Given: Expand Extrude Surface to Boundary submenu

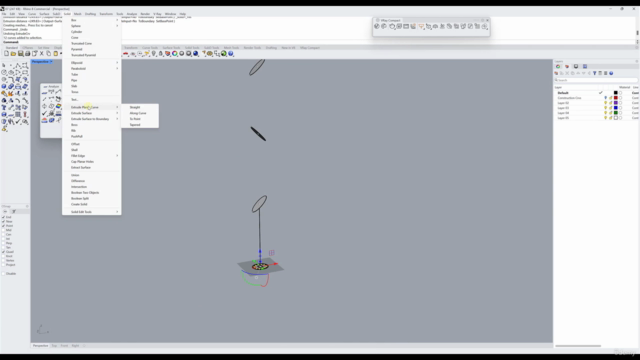Looking at the screenshot, I should [91, 119].
